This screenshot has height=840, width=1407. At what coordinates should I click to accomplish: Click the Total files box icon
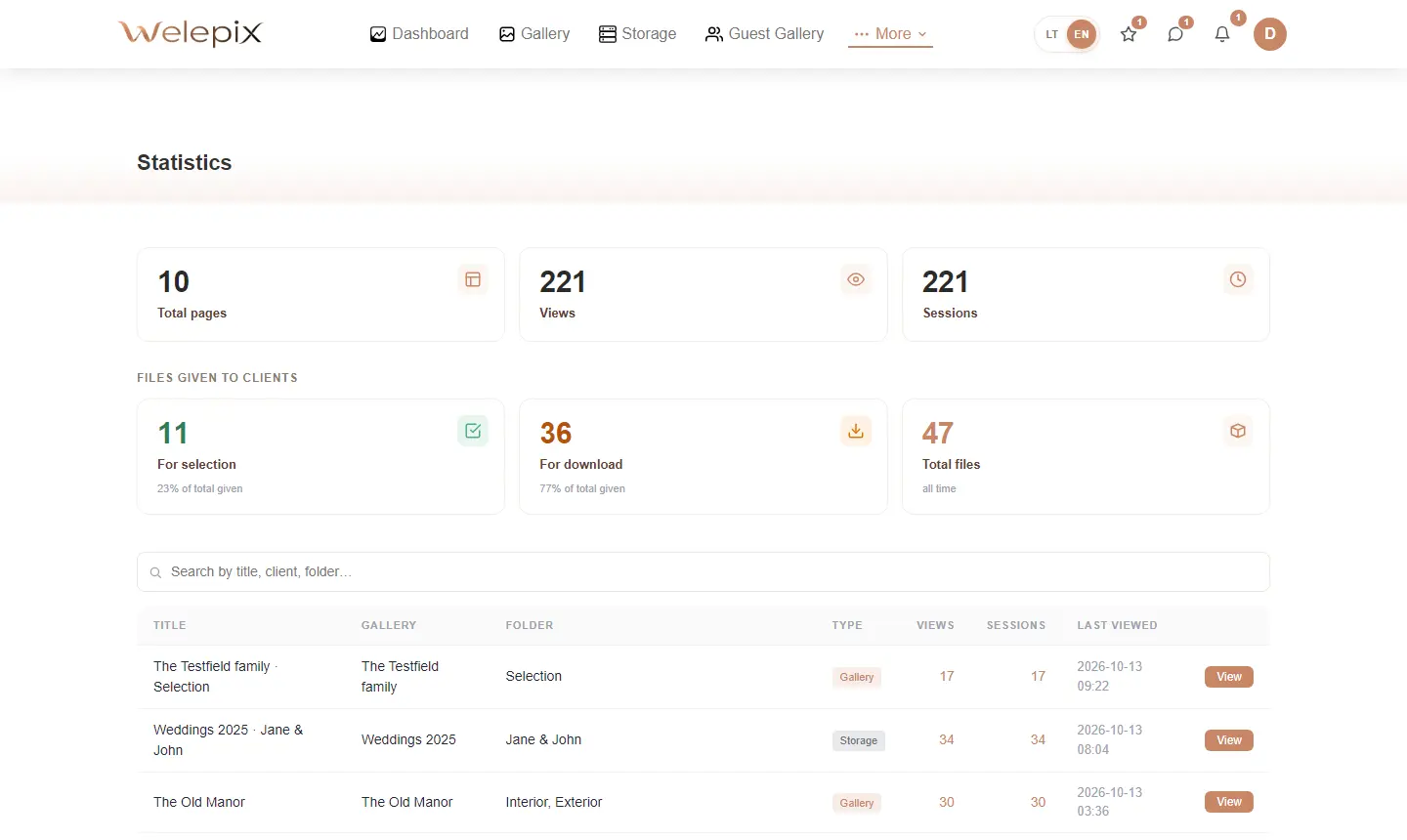pyautogui.click(x=1238, y=431)
